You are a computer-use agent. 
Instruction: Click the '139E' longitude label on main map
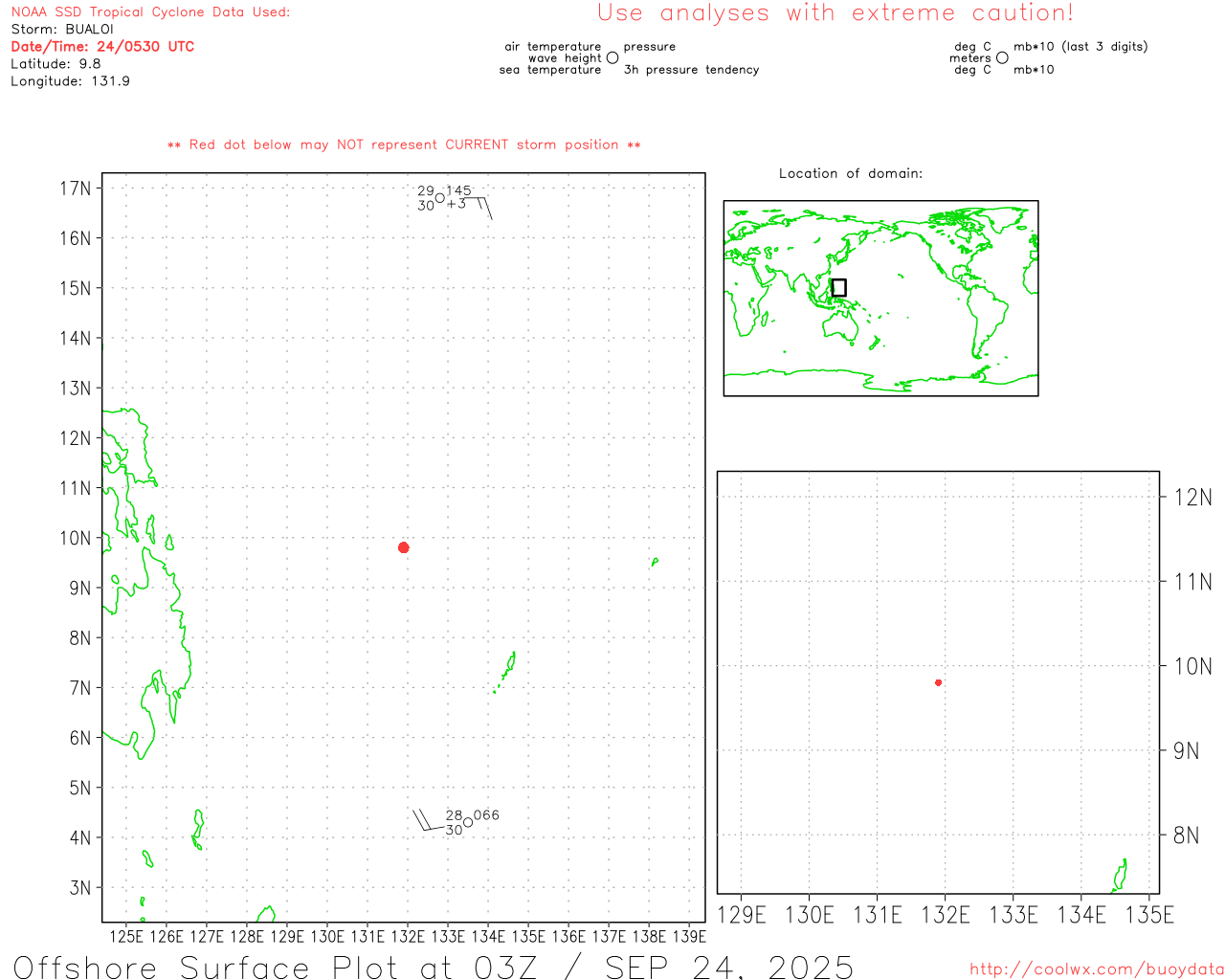[689, 937]
